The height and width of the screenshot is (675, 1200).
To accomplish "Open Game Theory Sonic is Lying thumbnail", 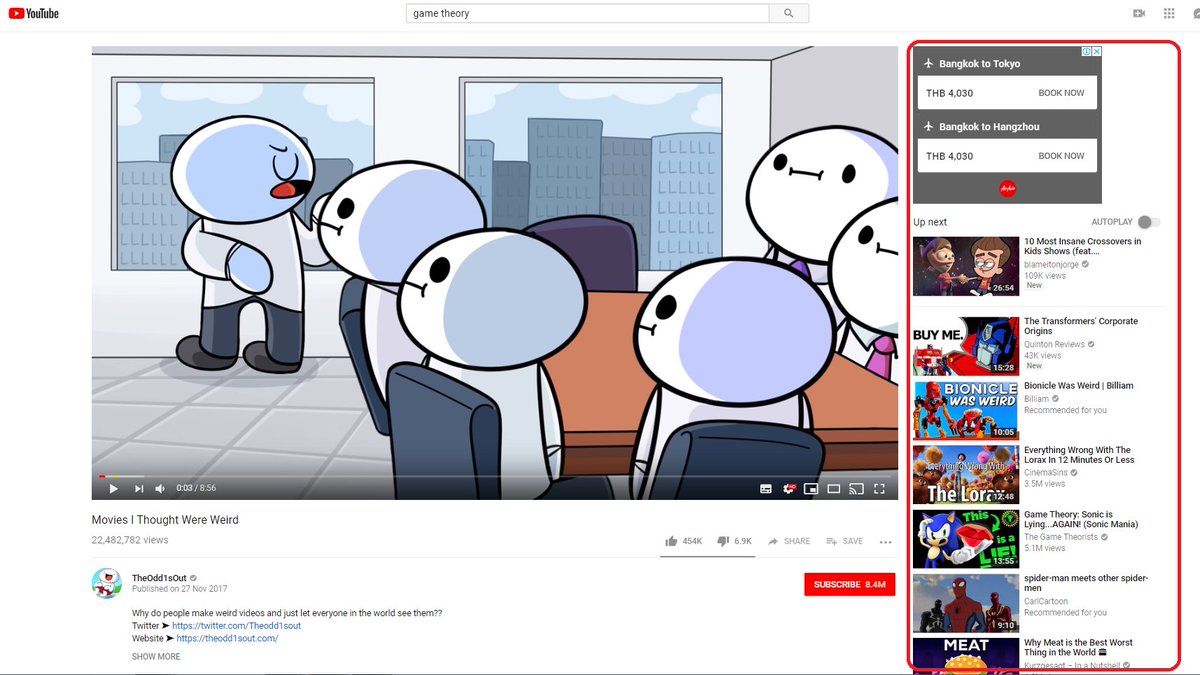I will [x=966, y=539].
